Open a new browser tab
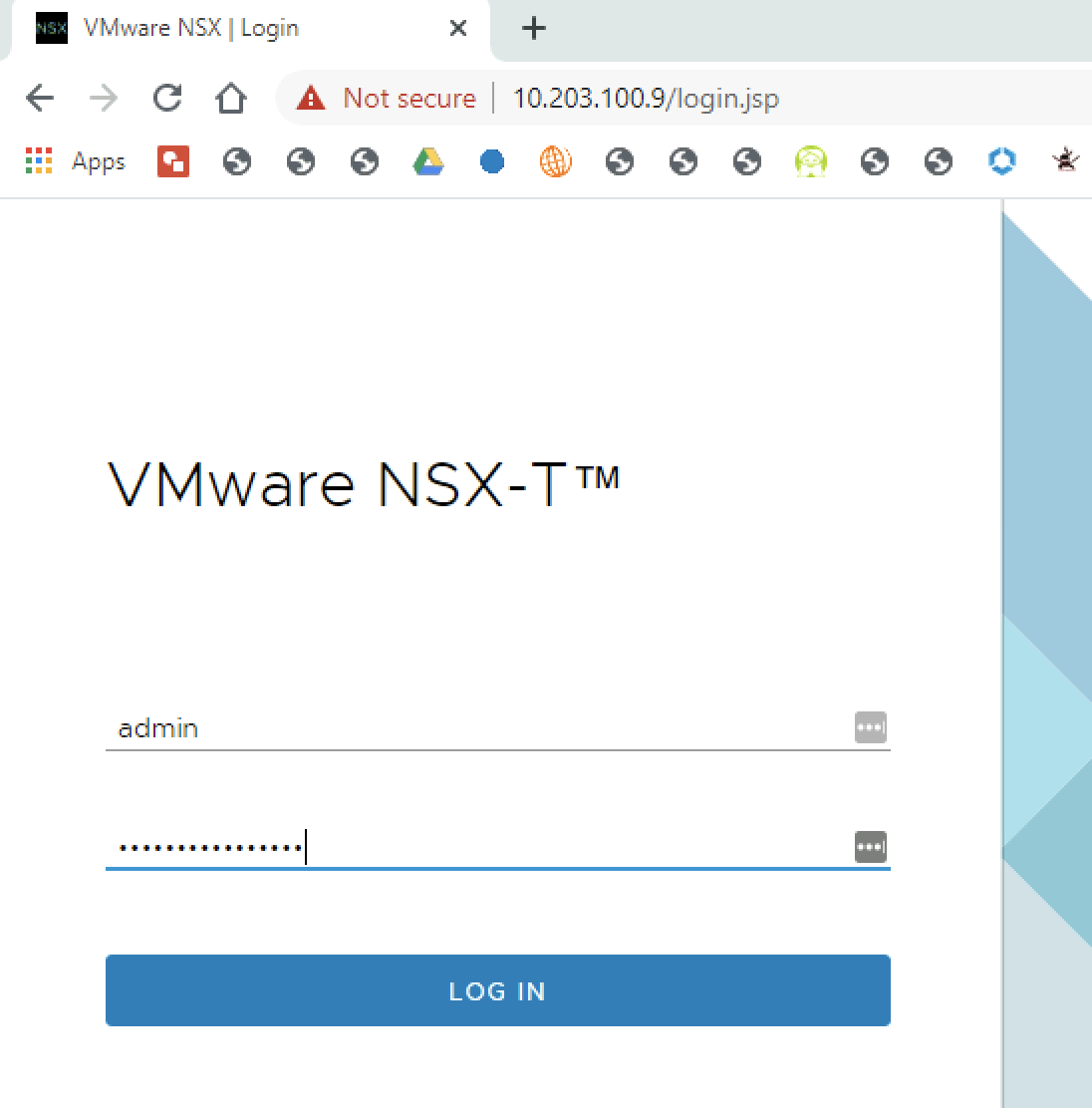1092x1108 pixels. [x=534, y=28]
